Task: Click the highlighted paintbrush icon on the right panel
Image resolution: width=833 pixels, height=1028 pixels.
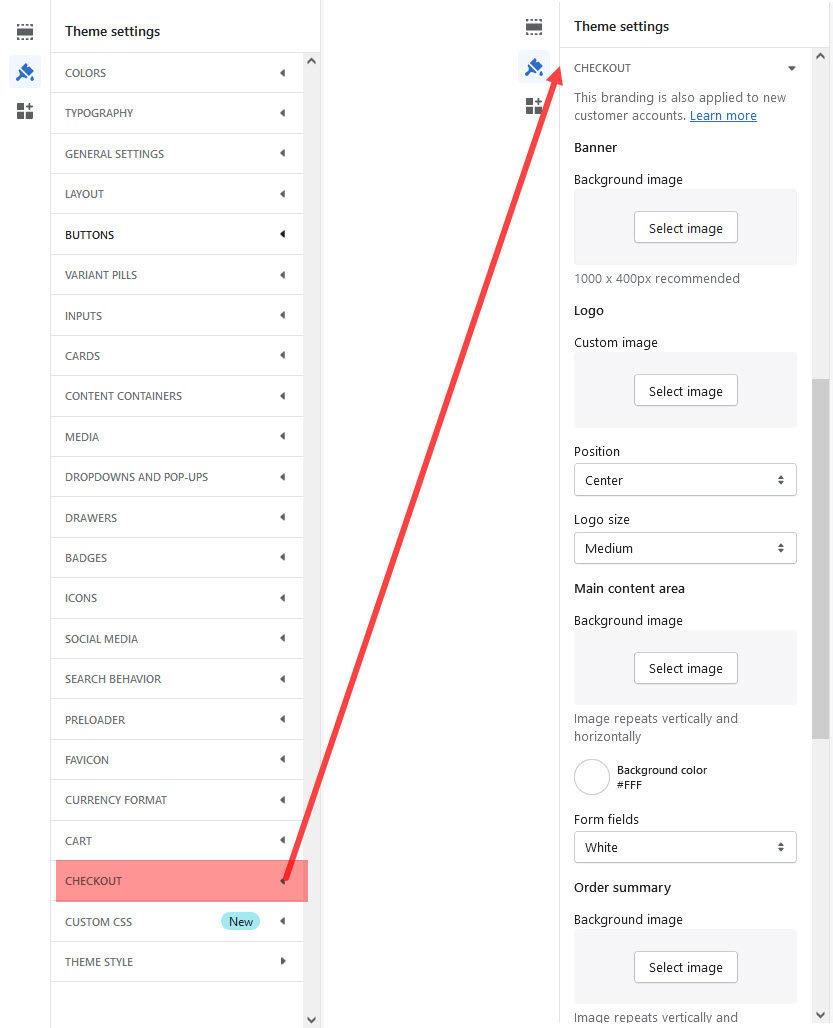Action: point(534,66)
